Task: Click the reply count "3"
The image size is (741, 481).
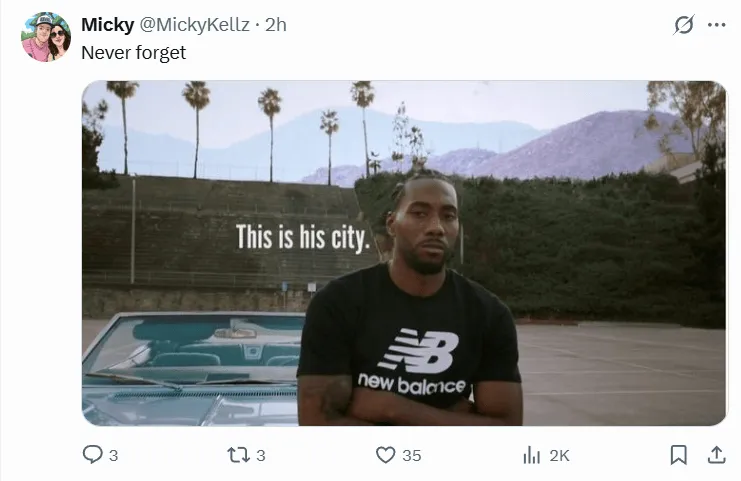Action: pos(113,456)
